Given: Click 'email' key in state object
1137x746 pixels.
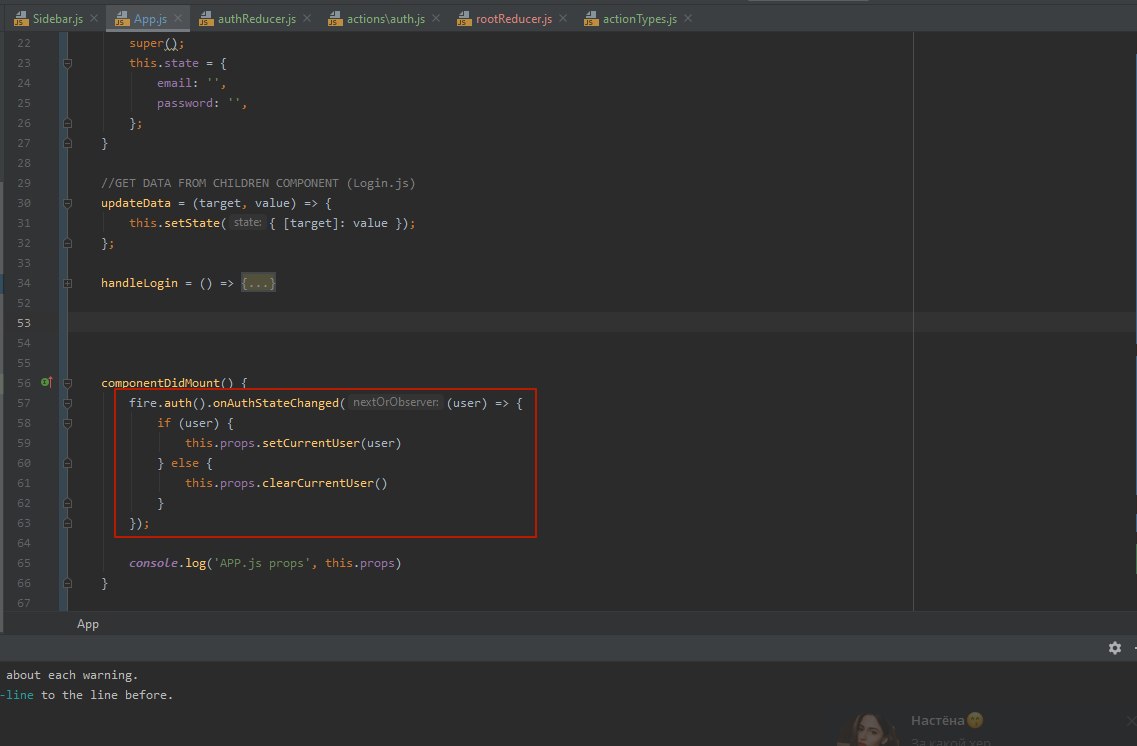Looking at the screenshot, I should [174, 83].
